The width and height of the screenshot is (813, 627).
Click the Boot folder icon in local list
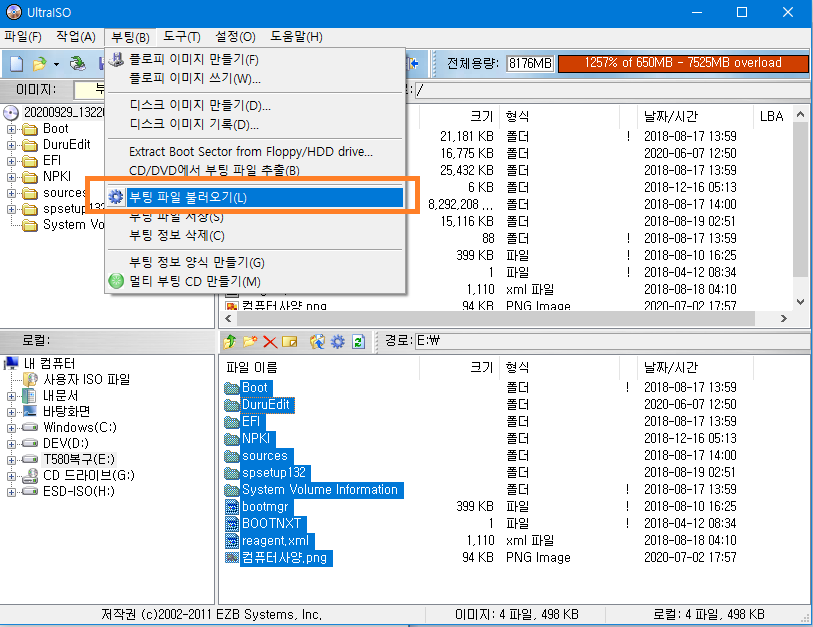[x=232, y=388]
